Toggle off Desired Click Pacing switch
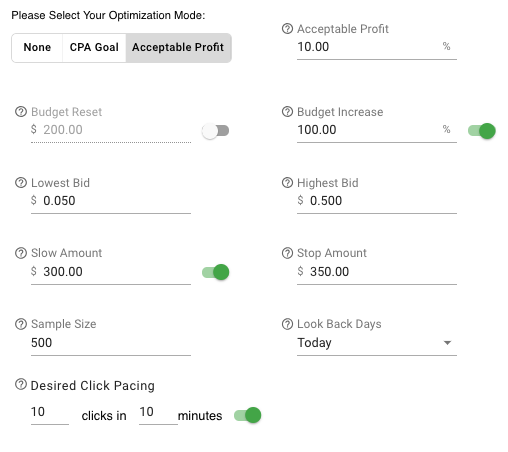The width and height of the screenshot is (508, 452). (248, 415)
